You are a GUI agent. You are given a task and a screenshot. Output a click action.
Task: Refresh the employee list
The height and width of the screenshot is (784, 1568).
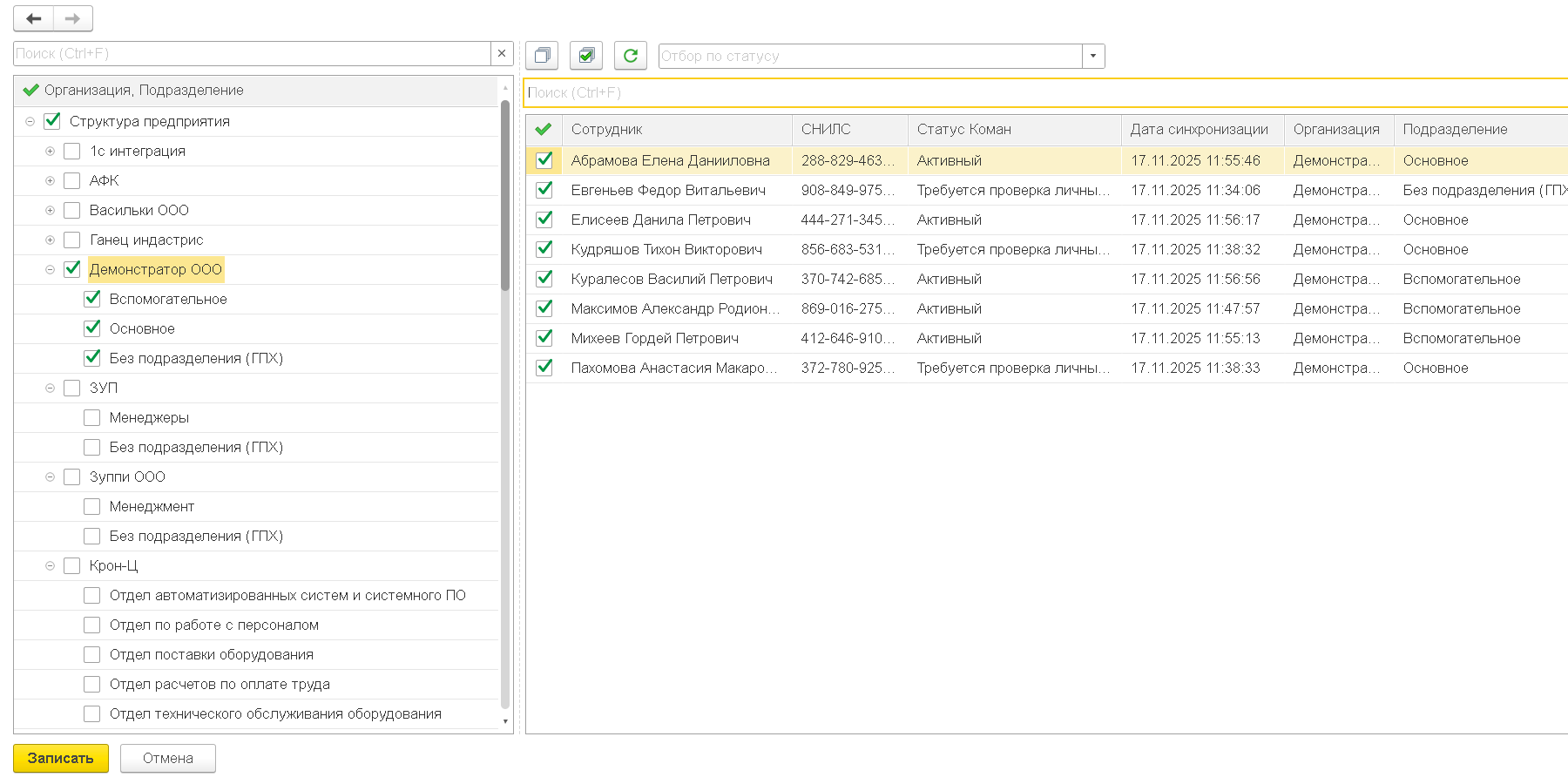[x=631, y=56]
